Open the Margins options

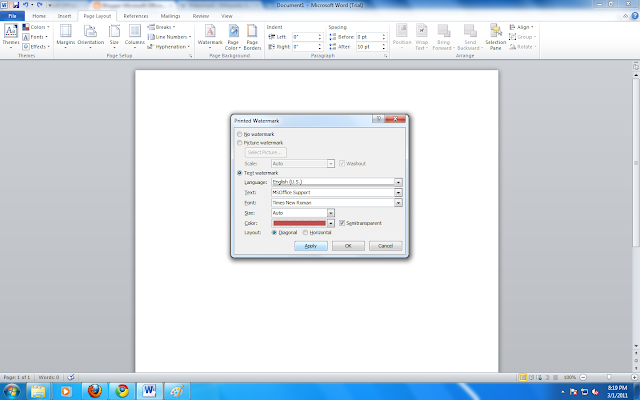point(66,36)
